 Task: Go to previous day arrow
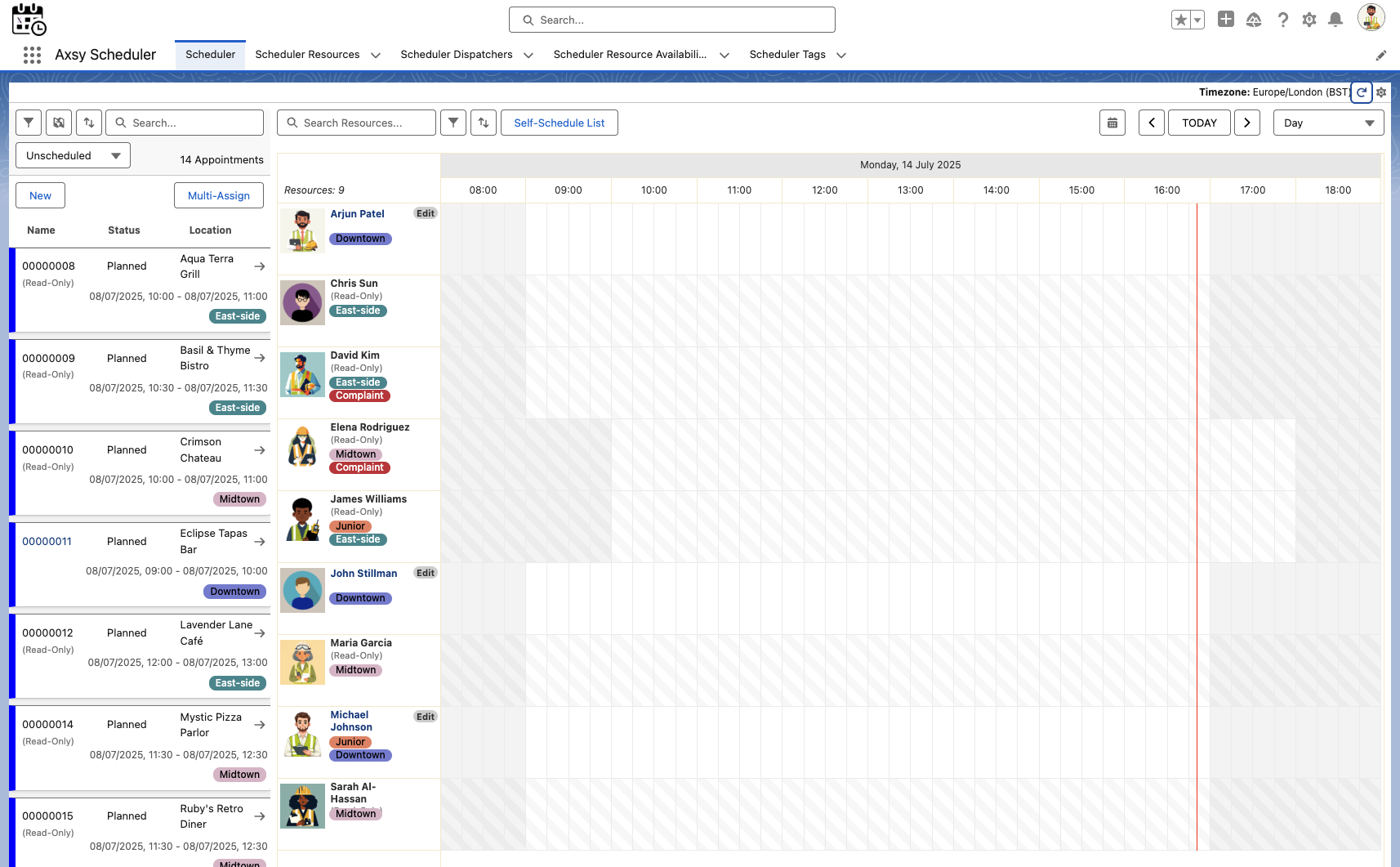pos(1152,123)
